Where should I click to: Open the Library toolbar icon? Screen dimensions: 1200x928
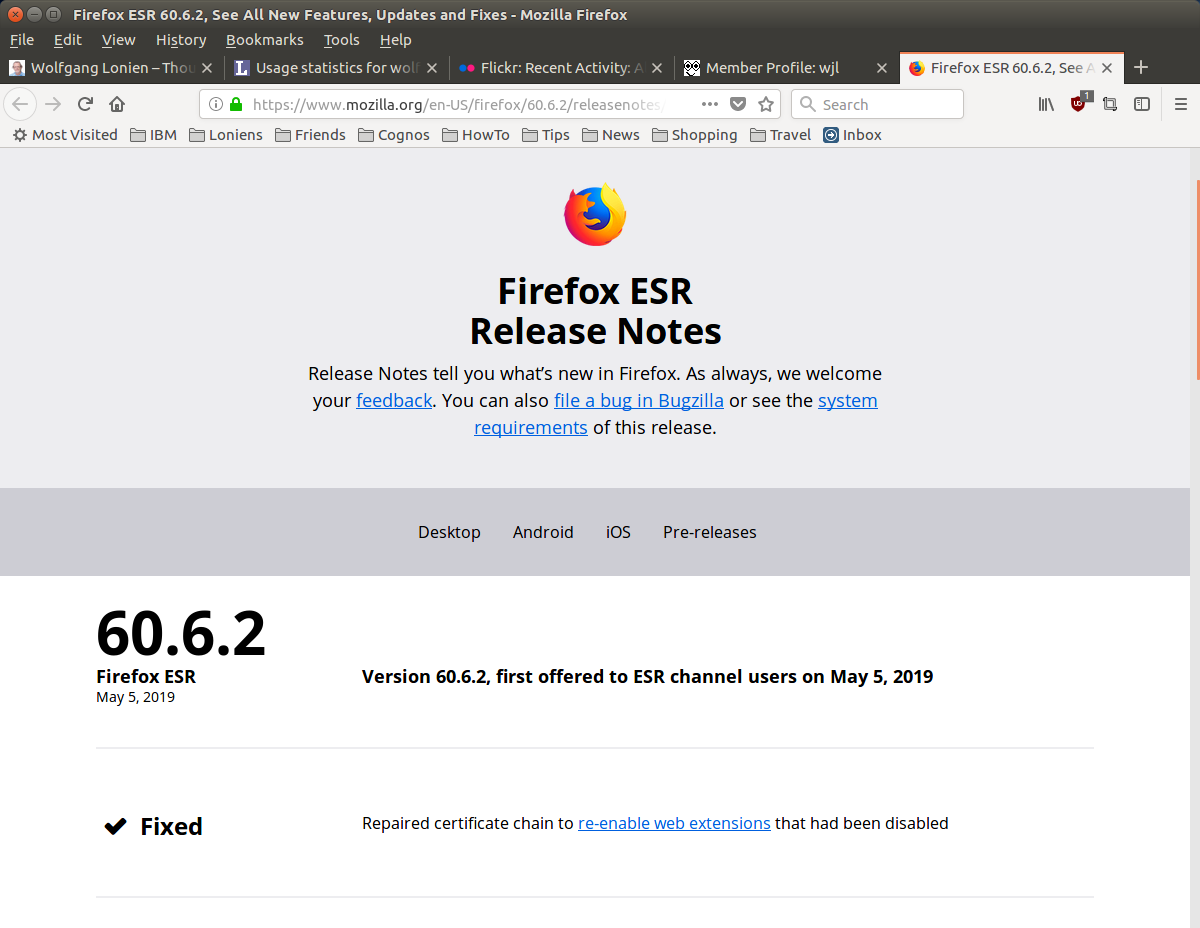tap(1046, 104)
